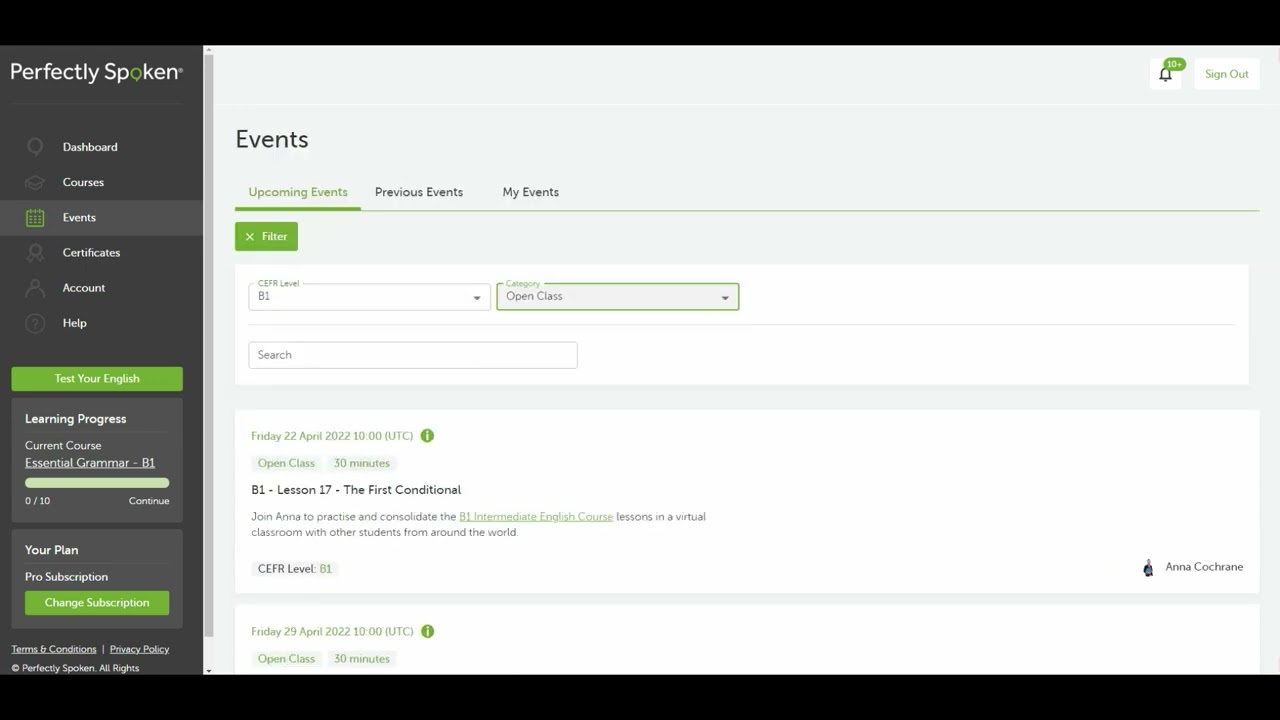Click the Help question mark icon

click(x=35, y=323)
